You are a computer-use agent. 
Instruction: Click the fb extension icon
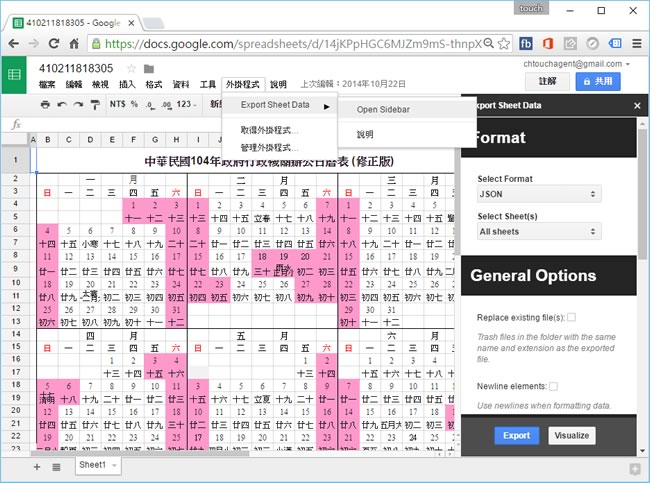pyautogui.click(x=526, y=43)
